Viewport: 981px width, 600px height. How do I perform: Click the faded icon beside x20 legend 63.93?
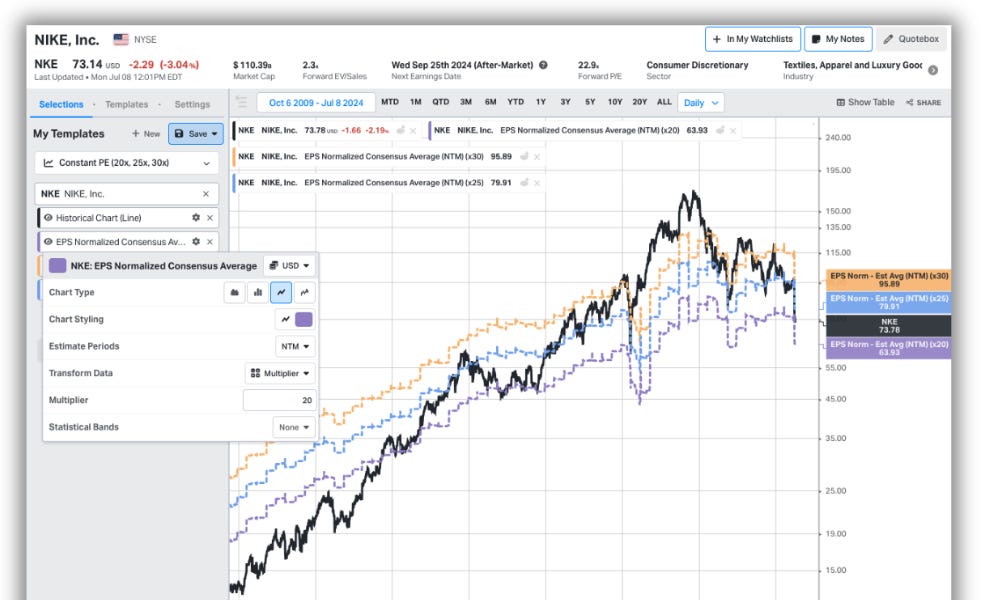coord(720,130)
